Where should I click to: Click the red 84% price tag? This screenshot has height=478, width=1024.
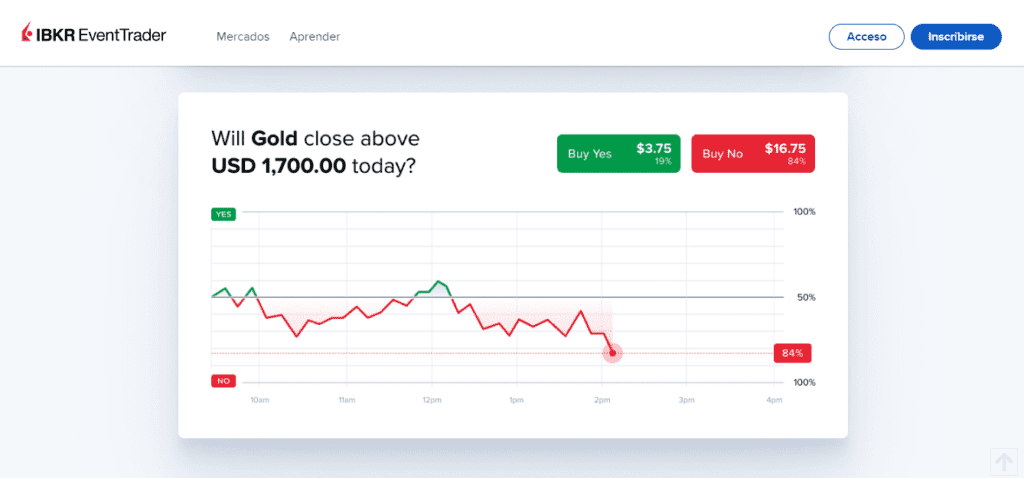(792, 353)
